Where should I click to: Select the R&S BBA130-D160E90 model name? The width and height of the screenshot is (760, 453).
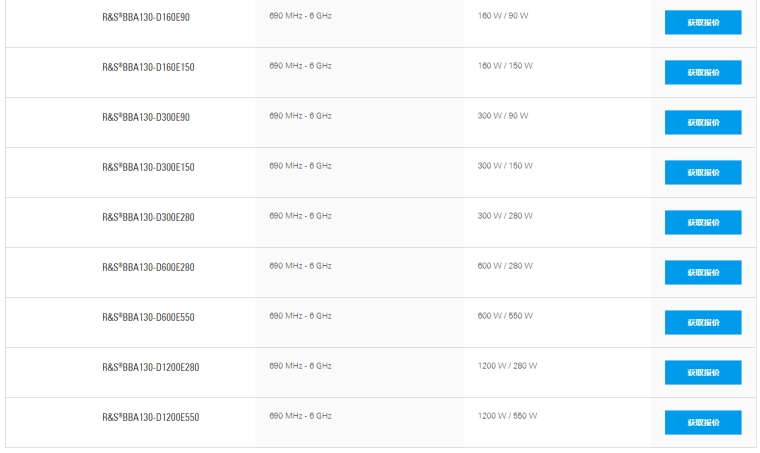point(146,17)
